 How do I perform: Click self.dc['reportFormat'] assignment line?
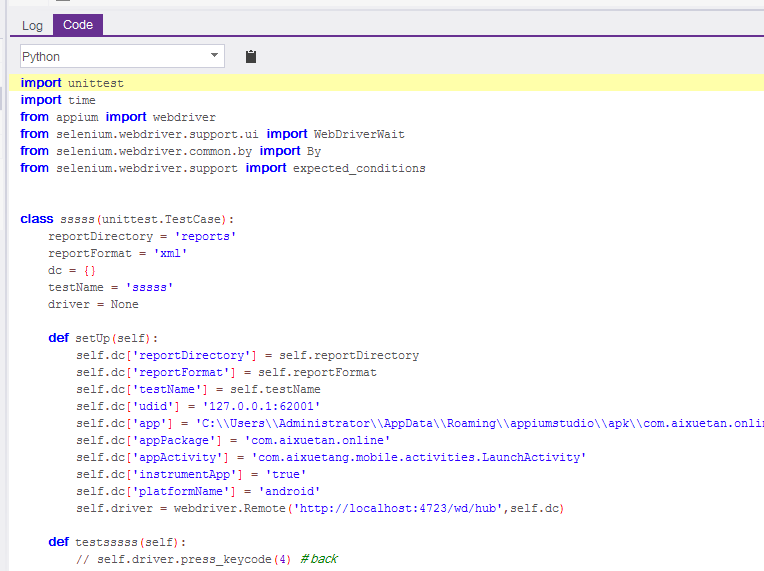(226, 372)
